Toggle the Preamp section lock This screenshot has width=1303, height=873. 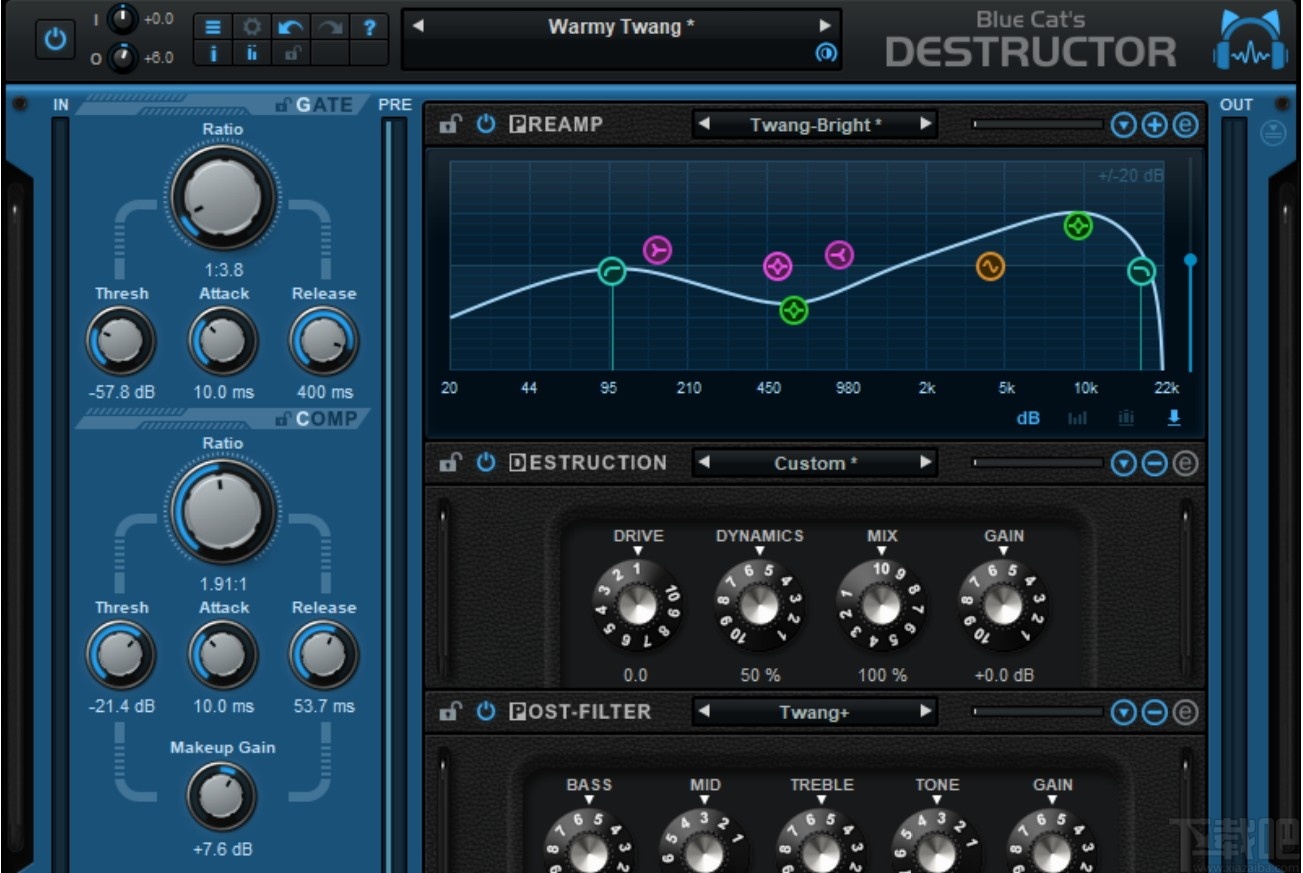pyautogui.click(x=451, y=125)
